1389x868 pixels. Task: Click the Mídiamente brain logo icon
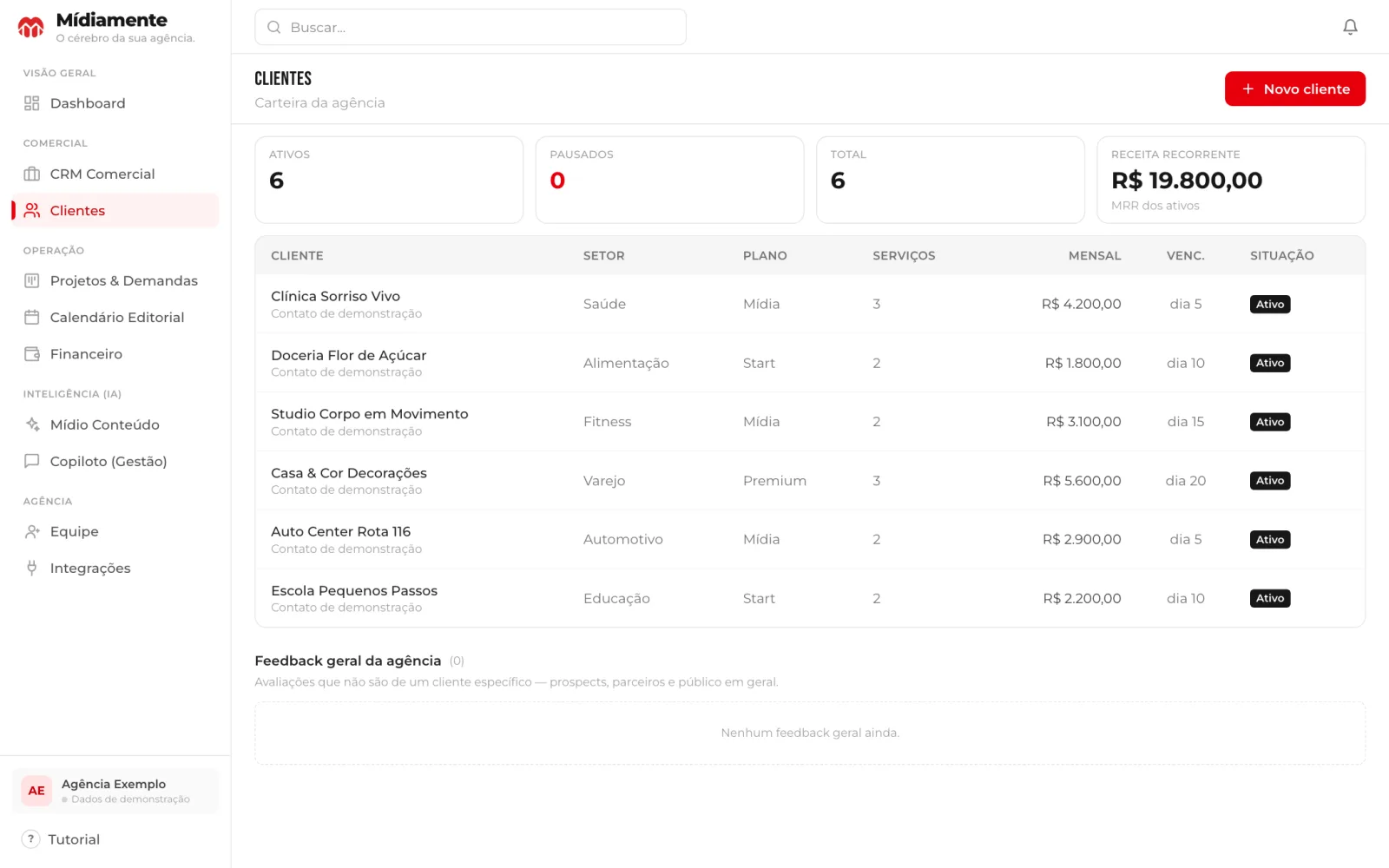pyautogui.click(x=31, y=28)
